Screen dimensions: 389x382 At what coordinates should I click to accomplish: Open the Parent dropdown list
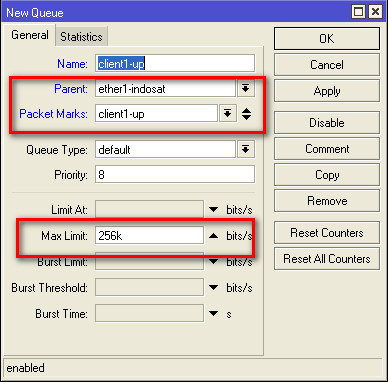[x=246, y=89]
